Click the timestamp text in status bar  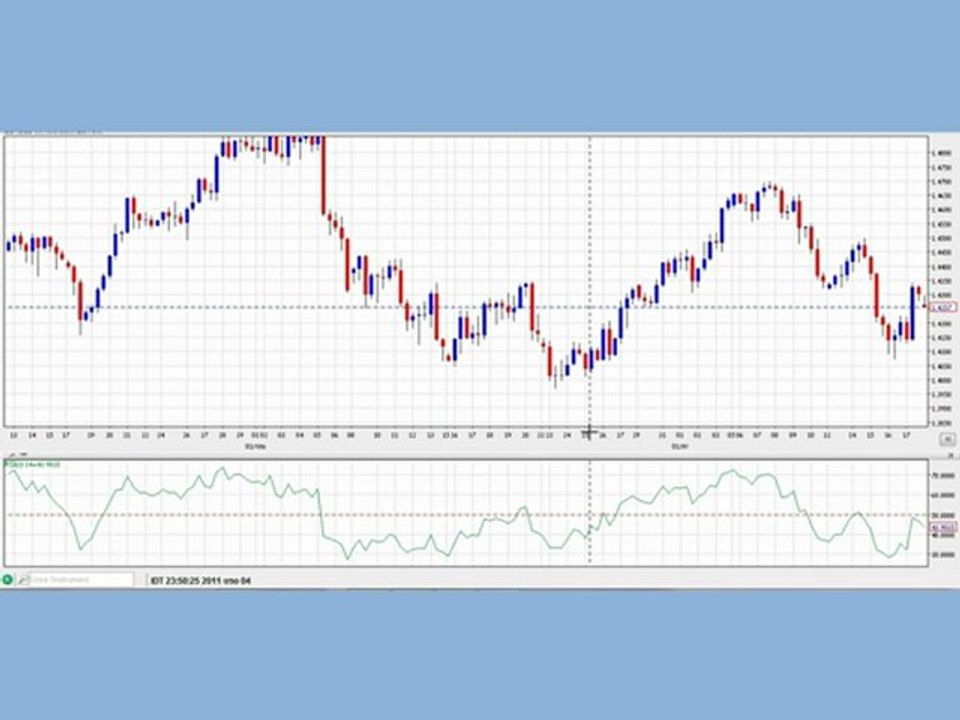pyautogui.click(x=201, y=580)
